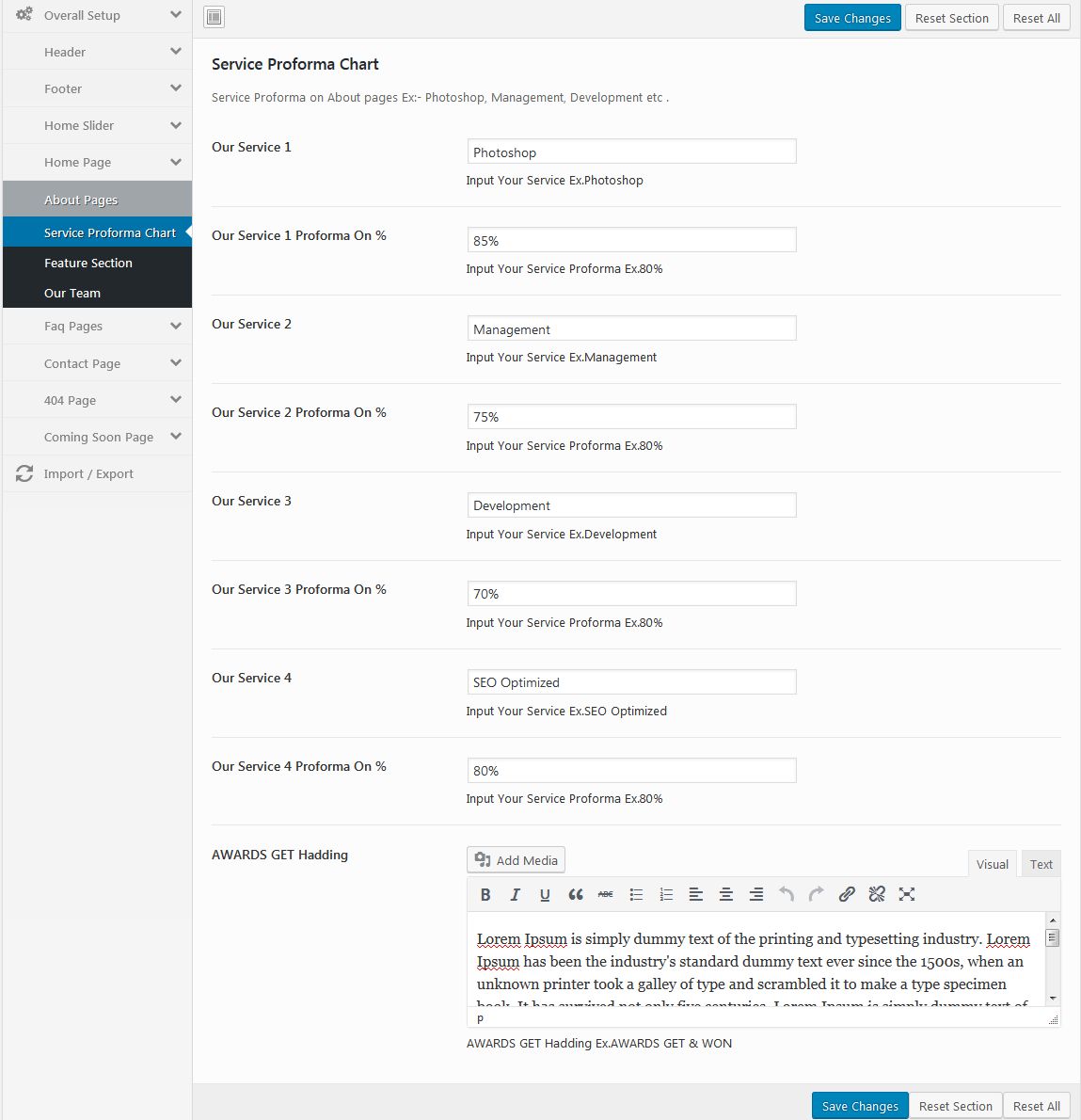The height and width of the screenshot is (1120, 1081).
Task: Click the Our Service 1 input field
Action: pyautogui.click(x=631, y=152)
